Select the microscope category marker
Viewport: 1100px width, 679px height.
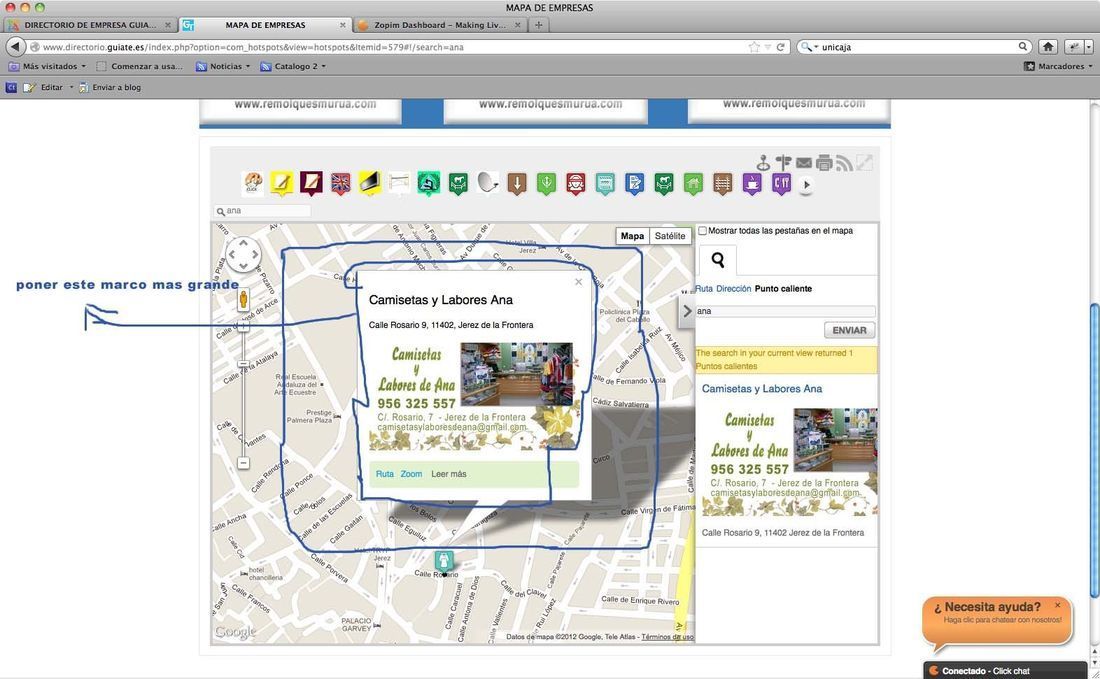point(429,183)
